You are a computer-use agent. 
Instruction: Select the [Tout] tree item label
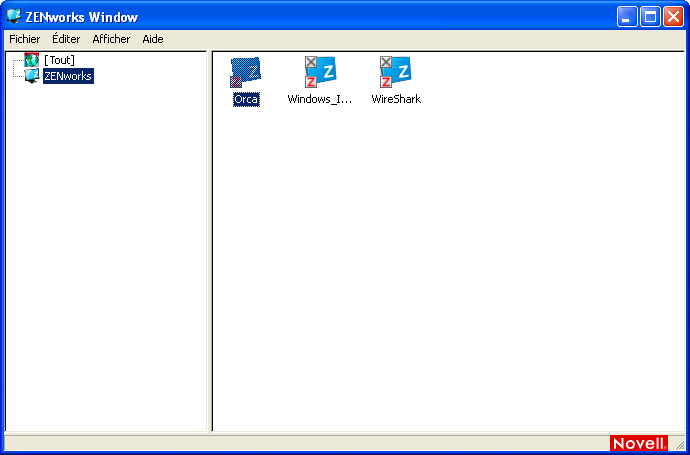[x=59, y=60]
